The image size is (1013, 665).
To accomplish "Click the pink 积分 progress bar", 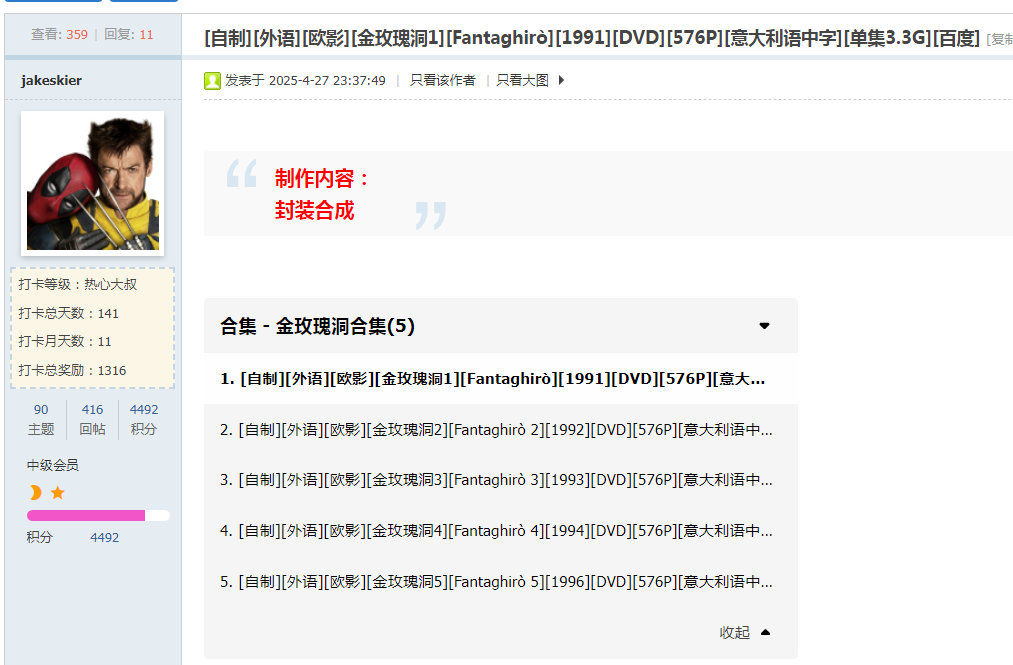I will tap(85, 514).
